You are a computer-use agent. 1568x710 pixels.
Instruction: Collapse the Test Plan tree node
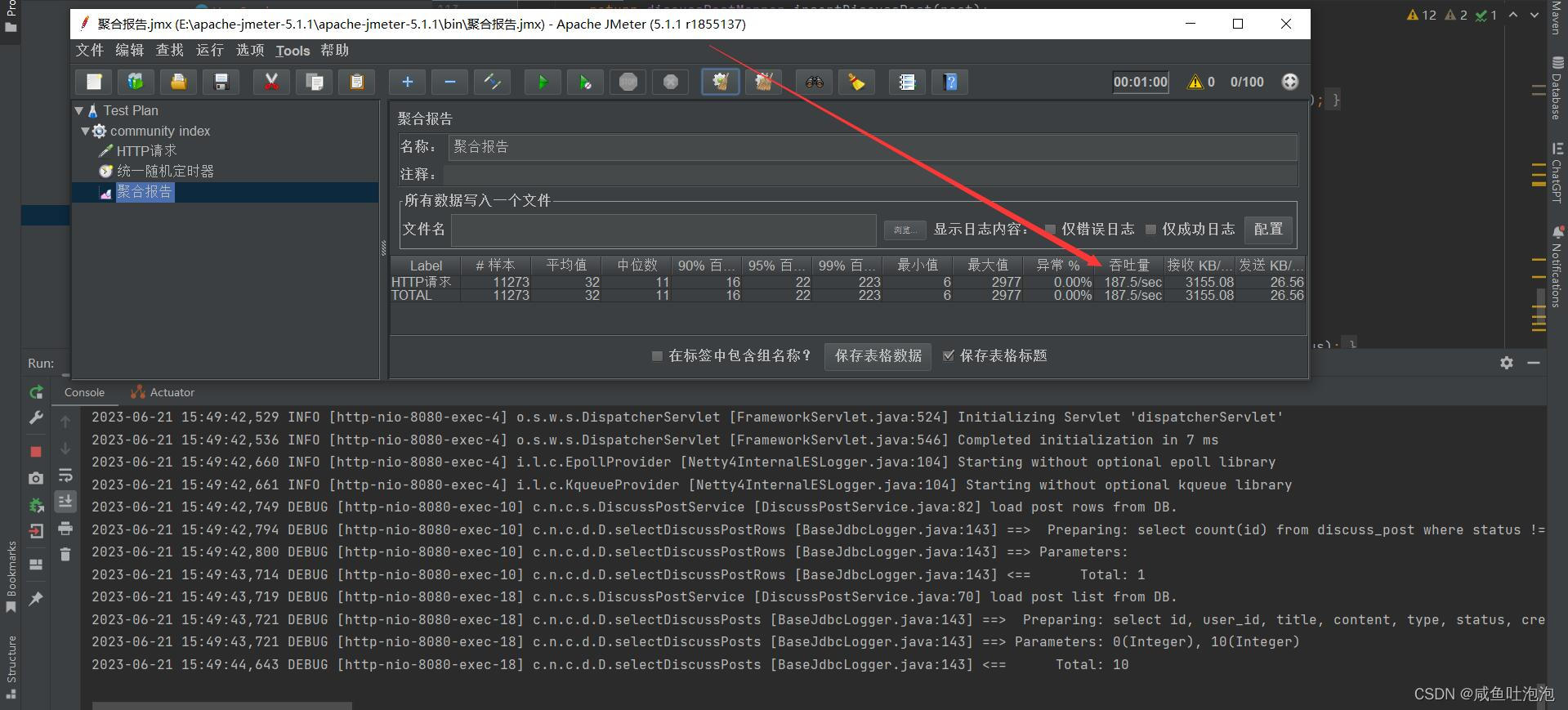(79, 110)
